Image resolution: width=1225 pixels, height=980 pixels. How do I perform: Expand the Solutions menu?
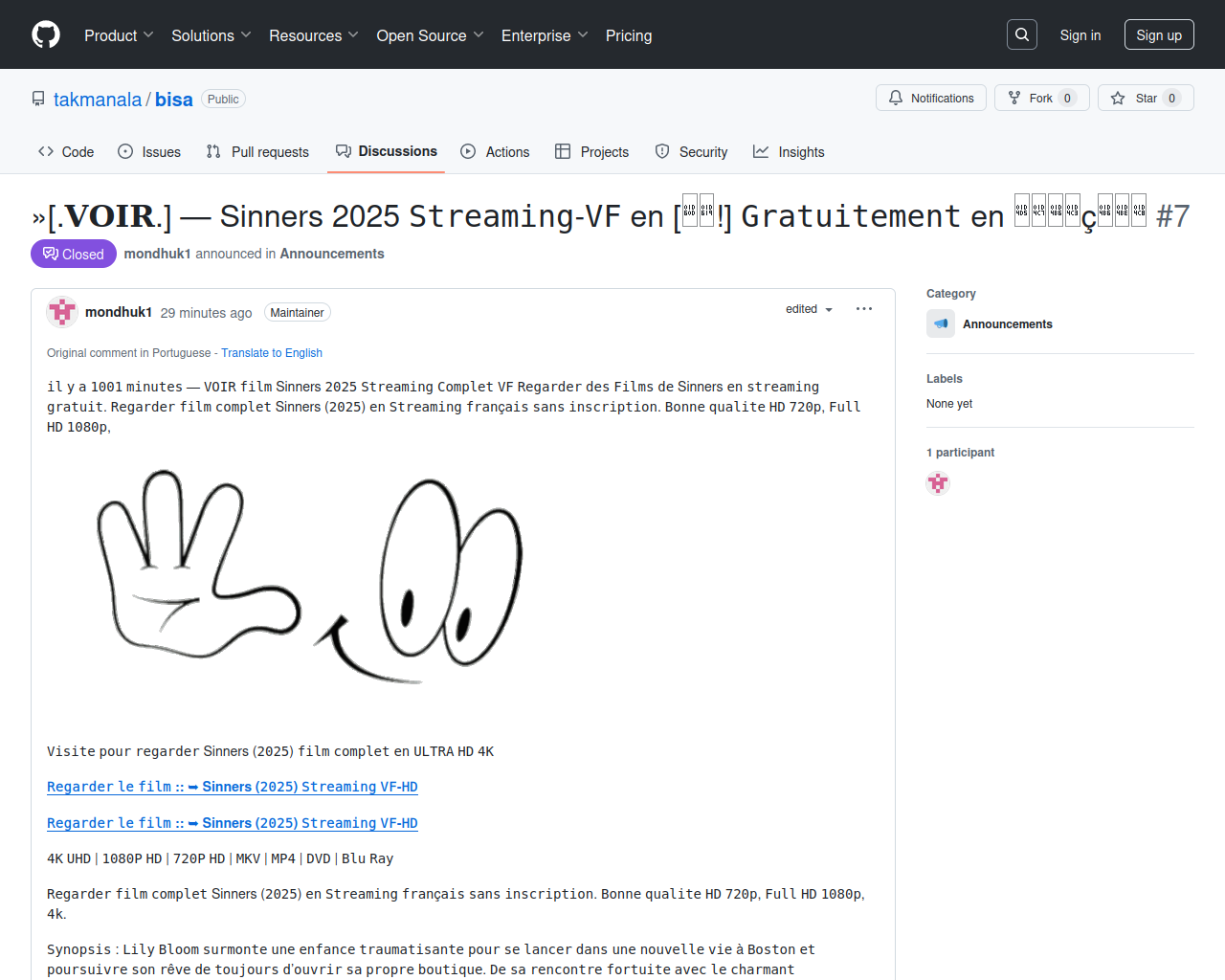click(x=212, y=35)
